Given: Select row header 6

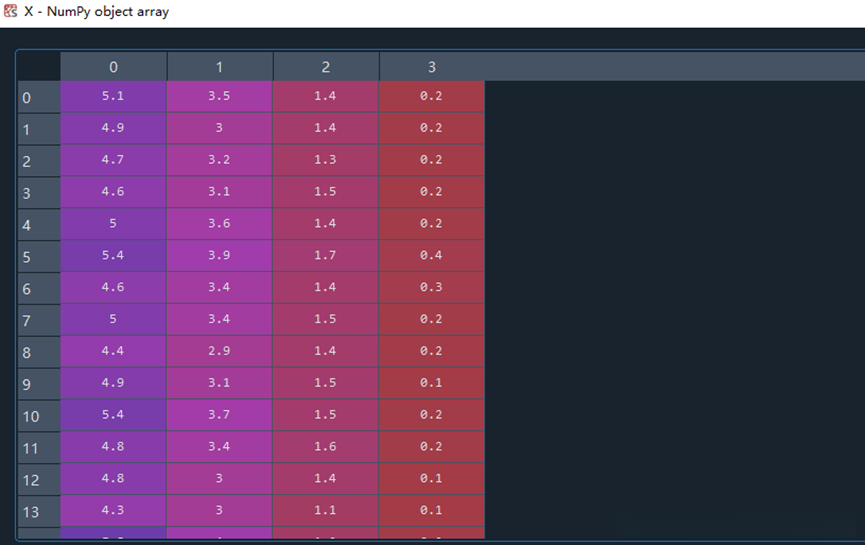Looking at the screenshot, I should point(39,289).
